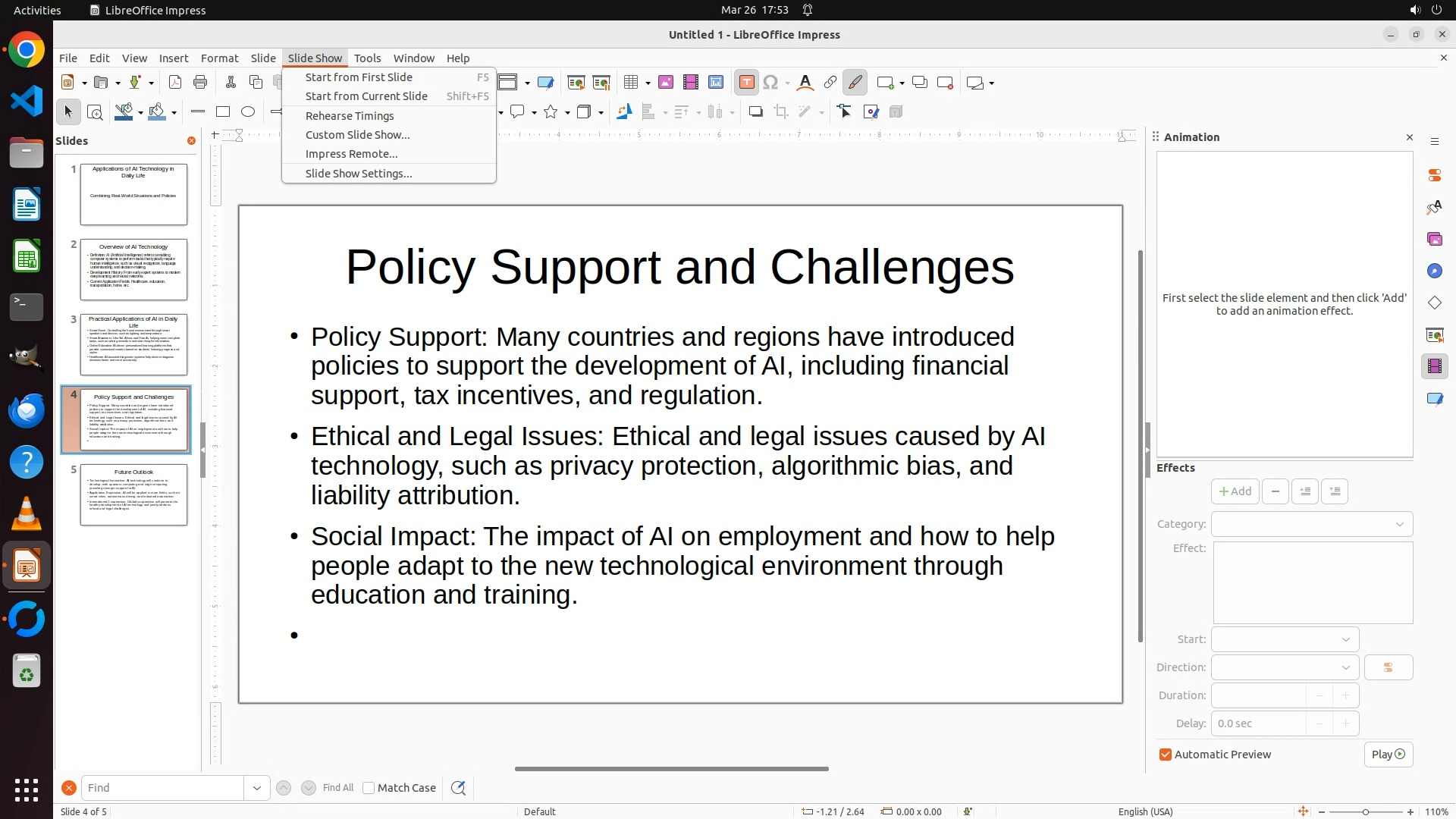Open the Find field history dropdown
The height and width of the screenshot is (819, 1456).
point(256,788)
